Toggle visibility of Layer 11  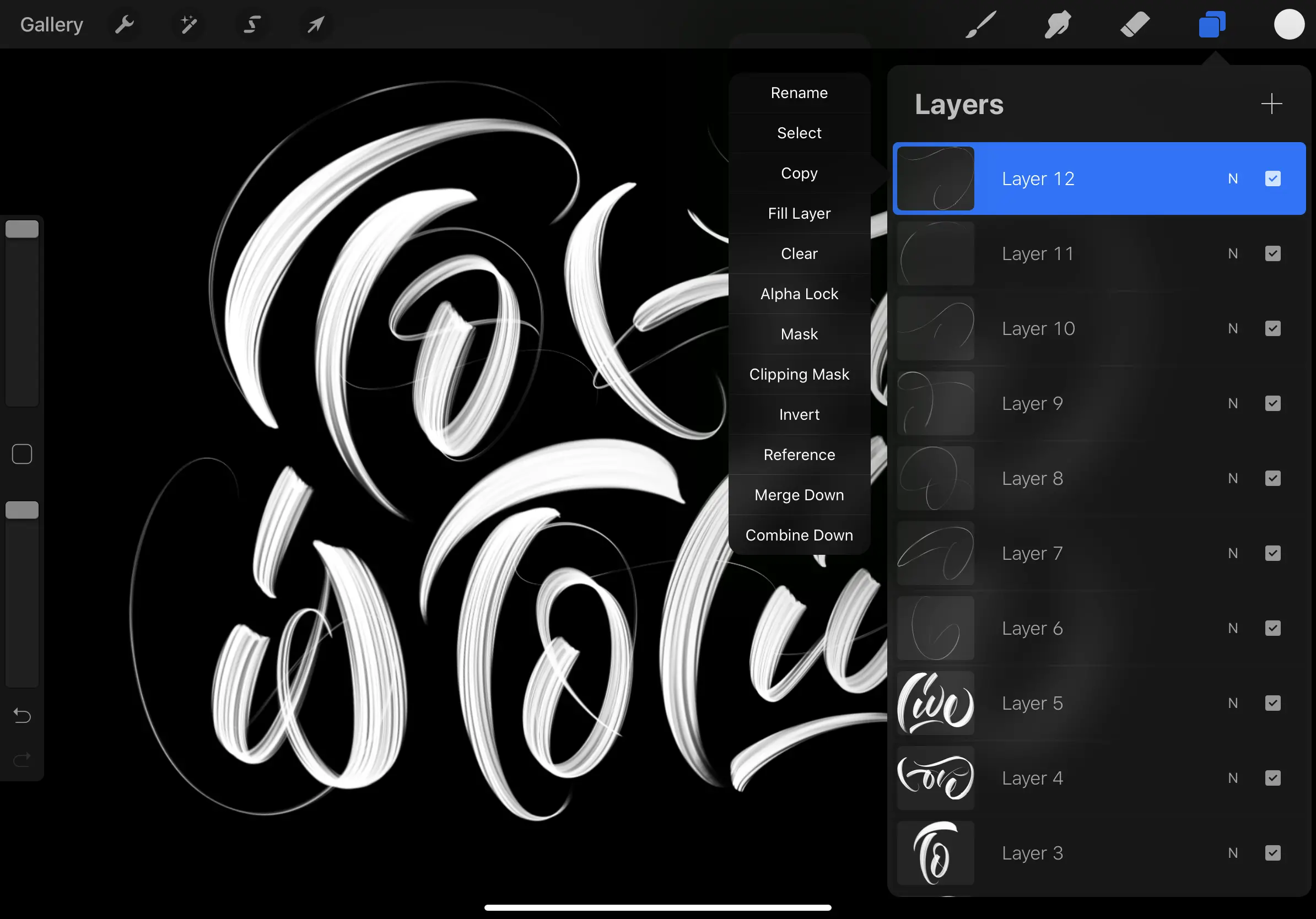1273,253
